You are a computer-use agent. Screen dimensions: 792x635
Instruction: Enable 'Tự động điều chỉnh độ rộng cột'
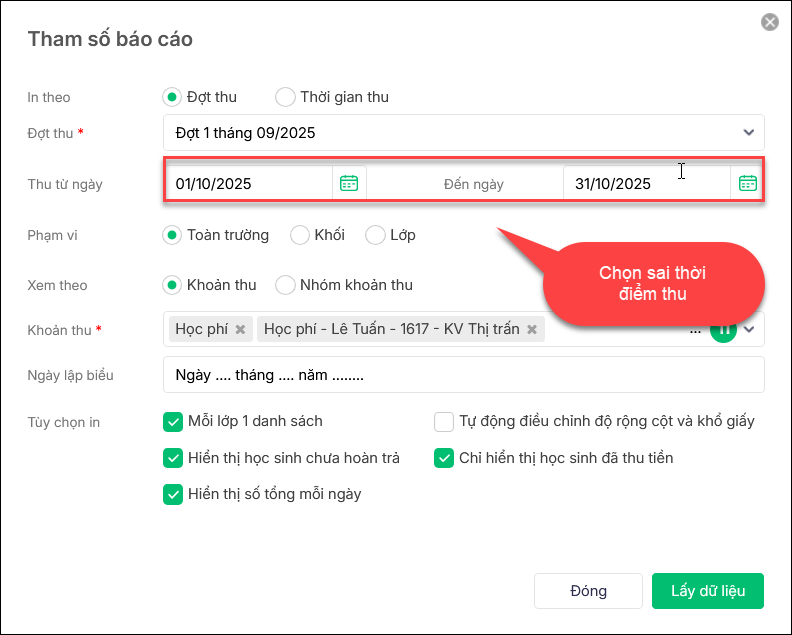tap(444, 421)
